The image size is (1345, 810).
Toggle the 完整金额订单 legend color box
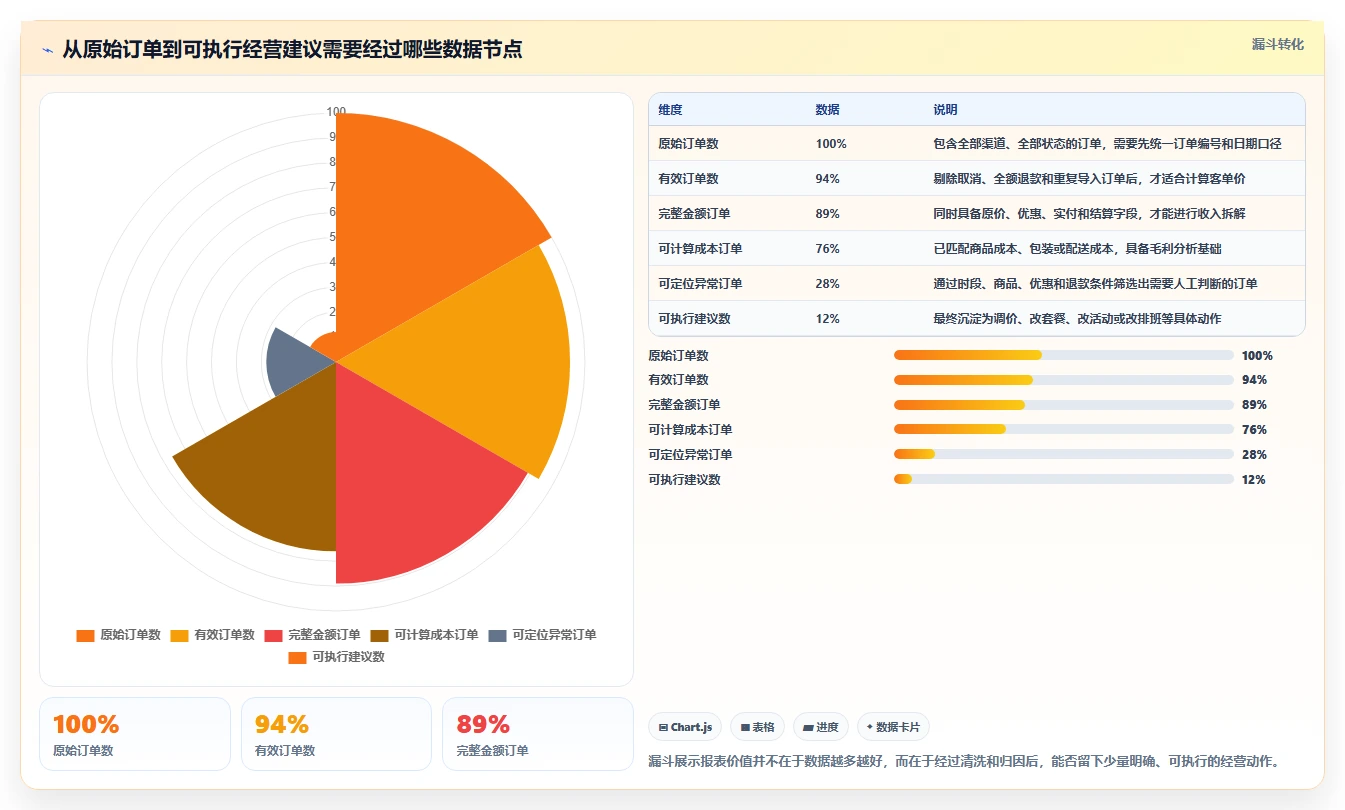[x=273, y=635]
